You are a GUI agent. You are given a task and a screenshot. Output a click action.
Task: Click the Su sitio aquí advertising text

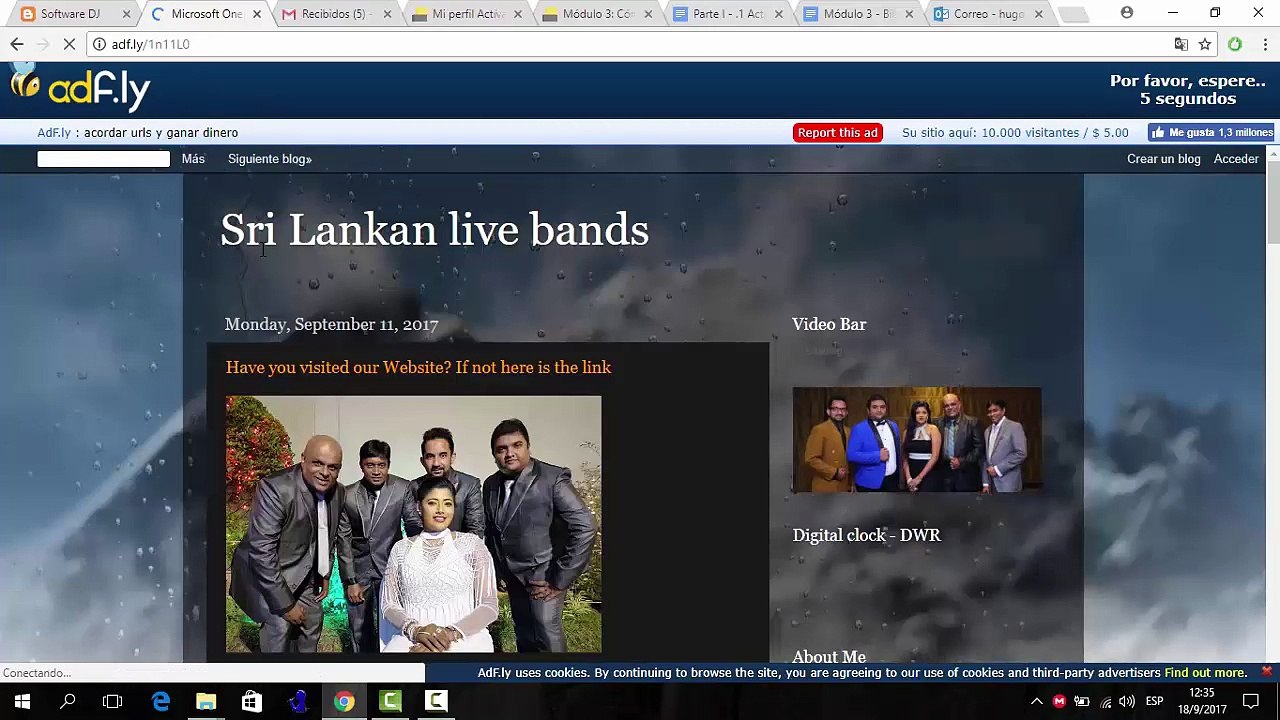point(1015,132)
